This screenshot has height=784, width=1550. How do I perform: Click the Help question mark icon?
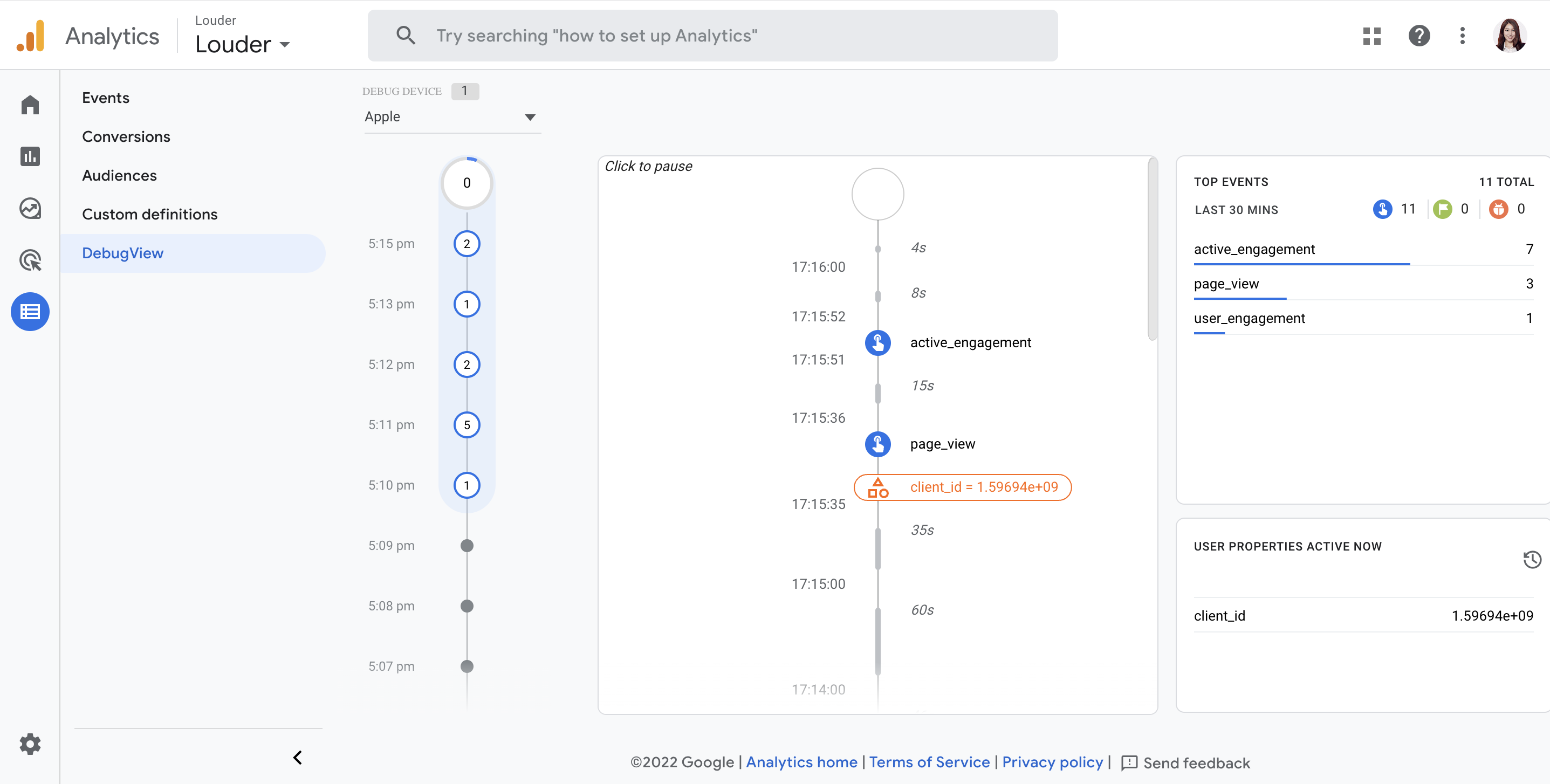click(1419, 36)
